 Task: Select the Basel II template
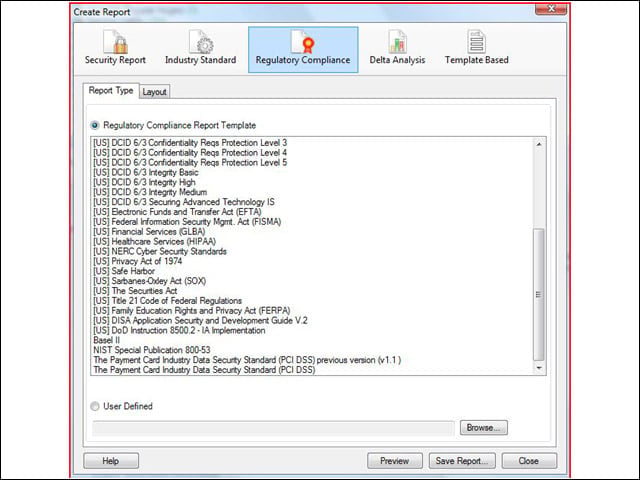[107, 340]
